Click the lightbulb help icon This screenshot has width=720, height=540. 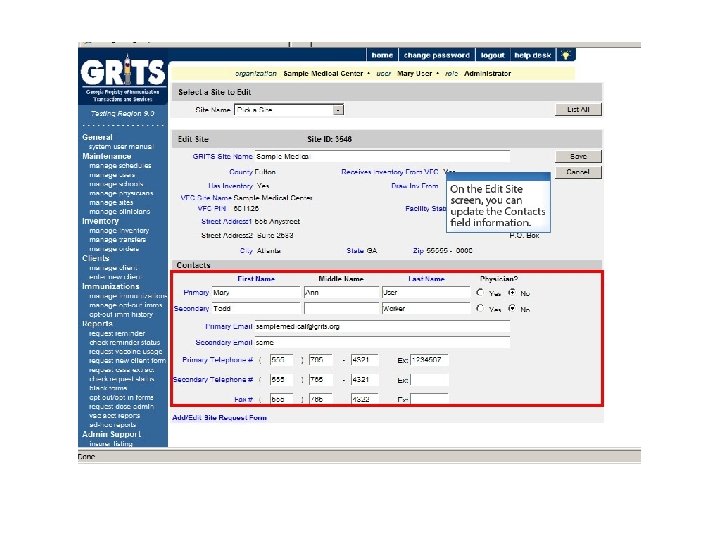tap(566, 55)
